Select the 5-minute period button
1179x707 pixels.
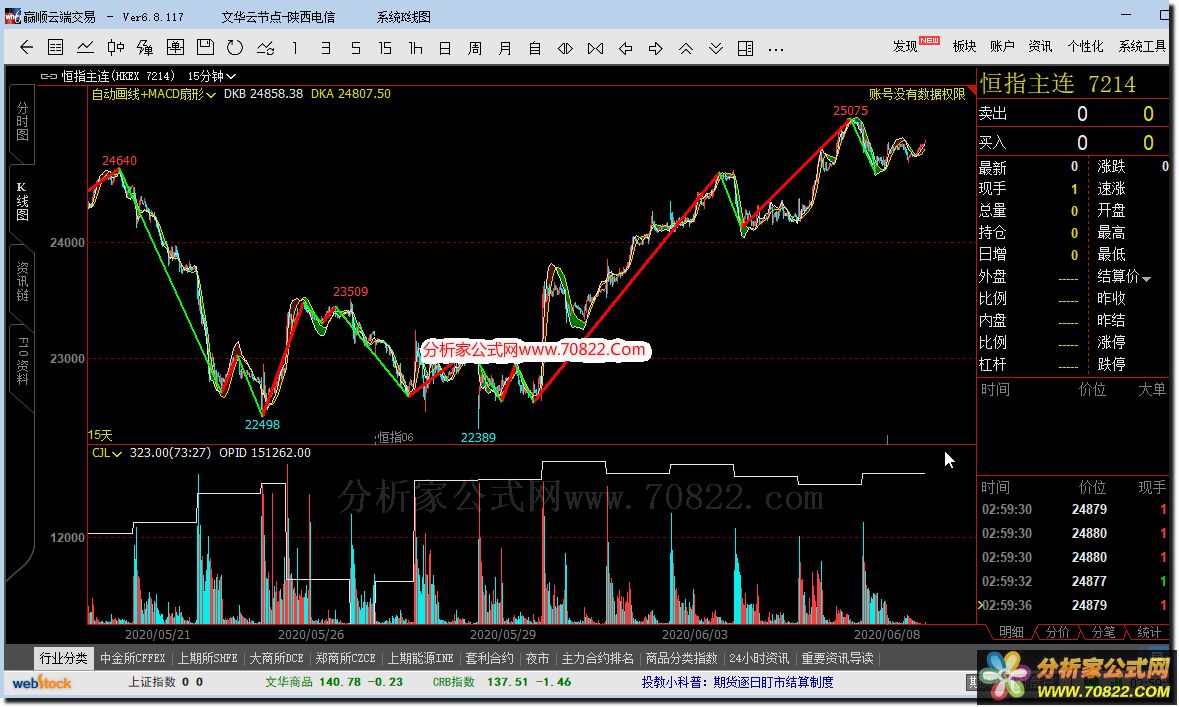click(356, 48)
